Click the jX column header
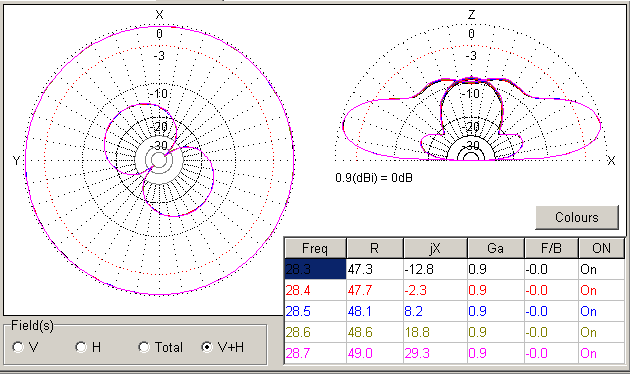Screen dimensions: 630x374 pos(435,248)
